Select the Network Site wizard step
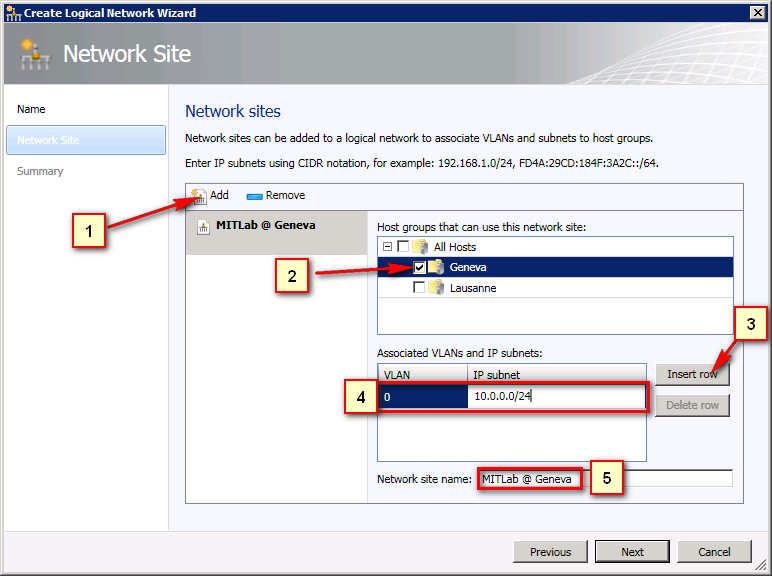The image size is (772, 576). click(48, 140)
